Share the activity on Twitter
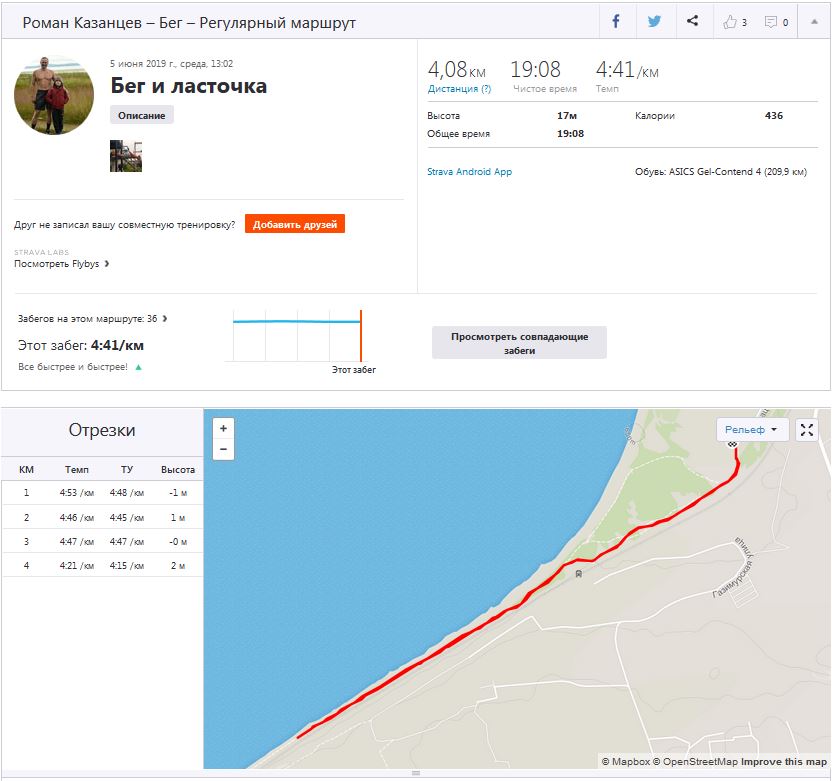Viewport: 832px width, 781px height. pyautogui.click(x=654, y=21)
